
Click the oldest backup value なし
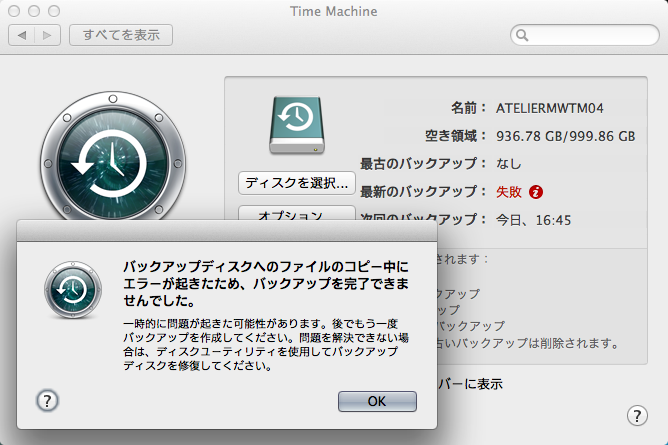(509, 164)
